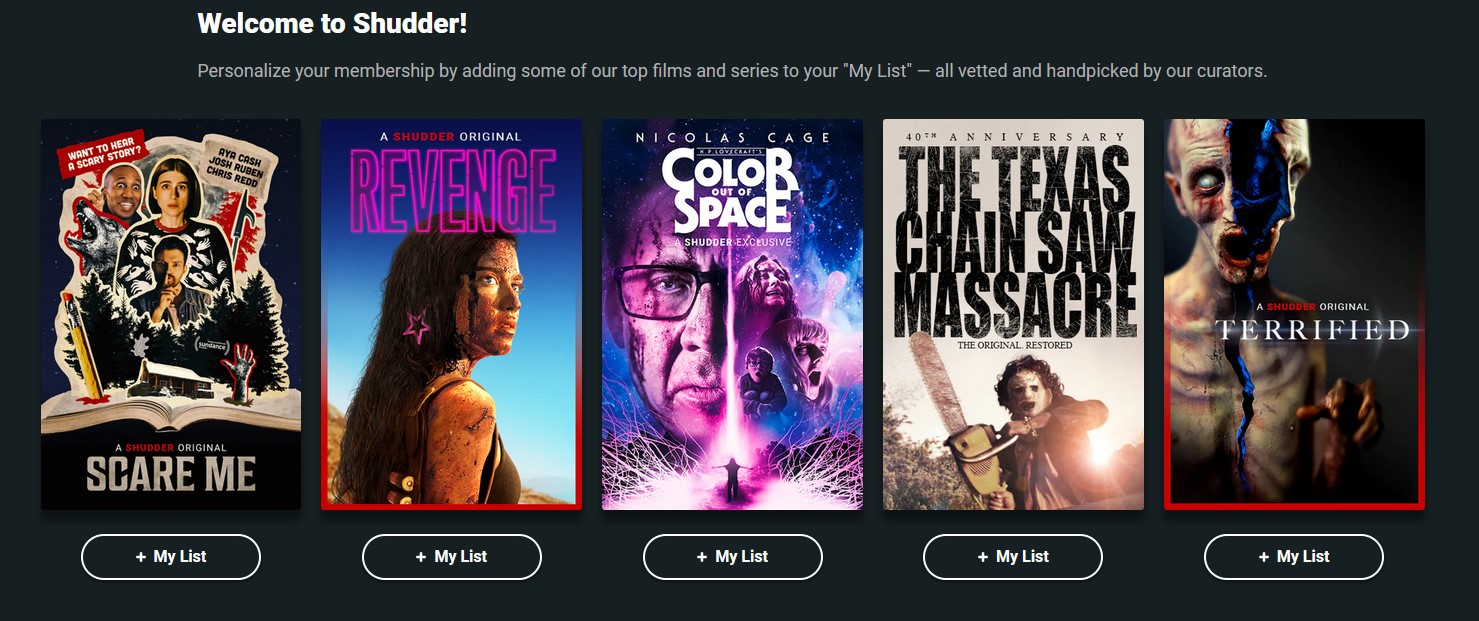This screenshot has height=621, width=1479.
Task: Click the Sundance laurel badge on Scare Me poster
Action: 210,346
